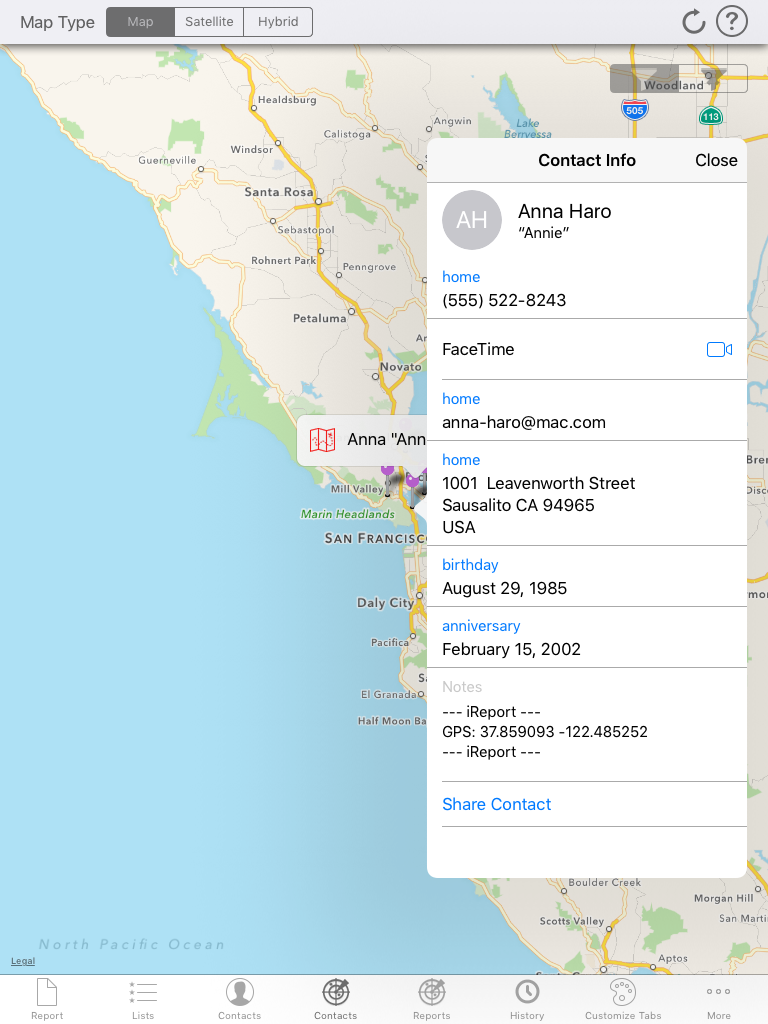Open the Report tab
The width and height of the screenshot is (768, 1024).
[x=47, y=999]
